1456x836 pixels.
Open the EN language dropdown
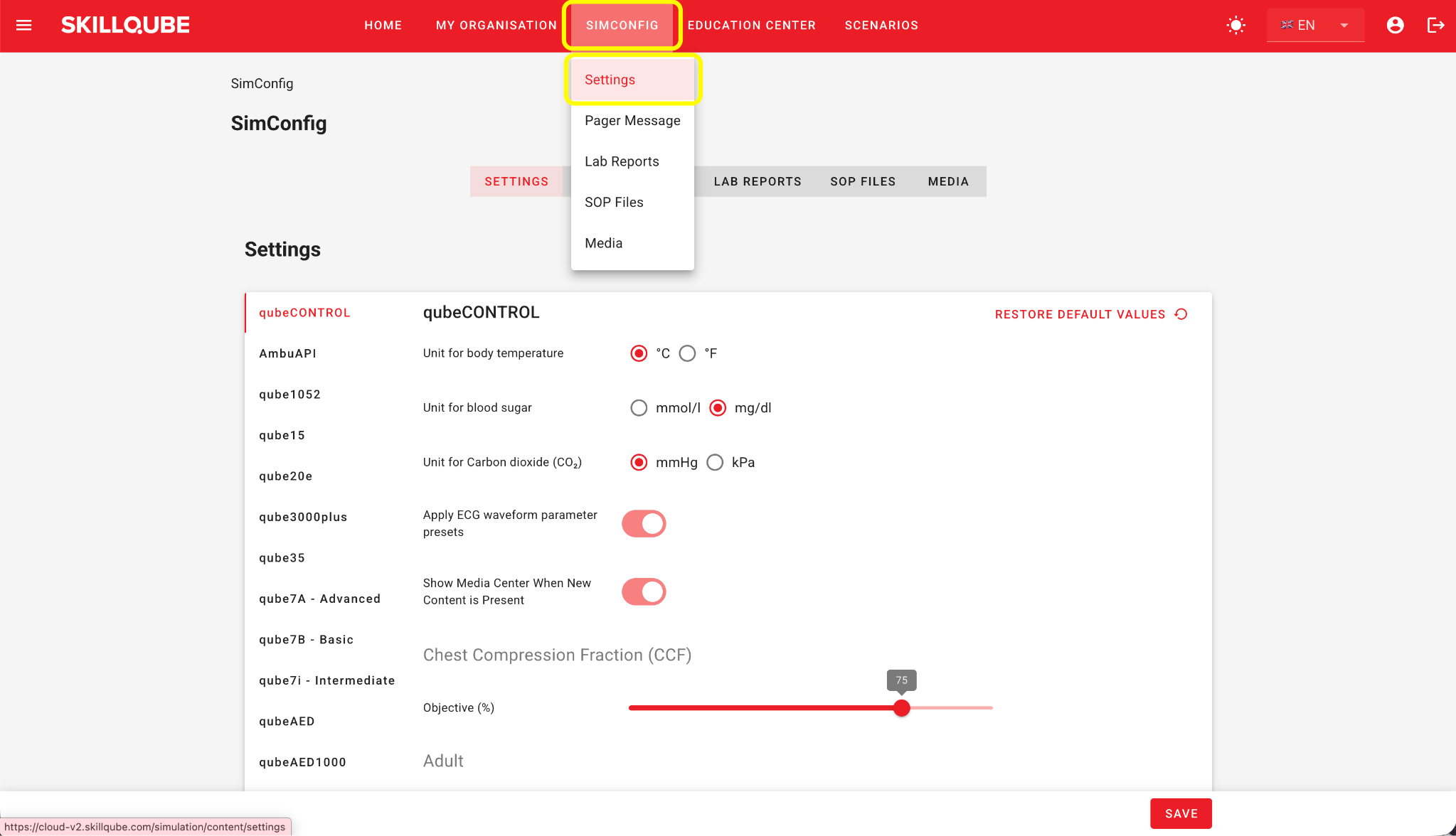[x=1315, y=26]
